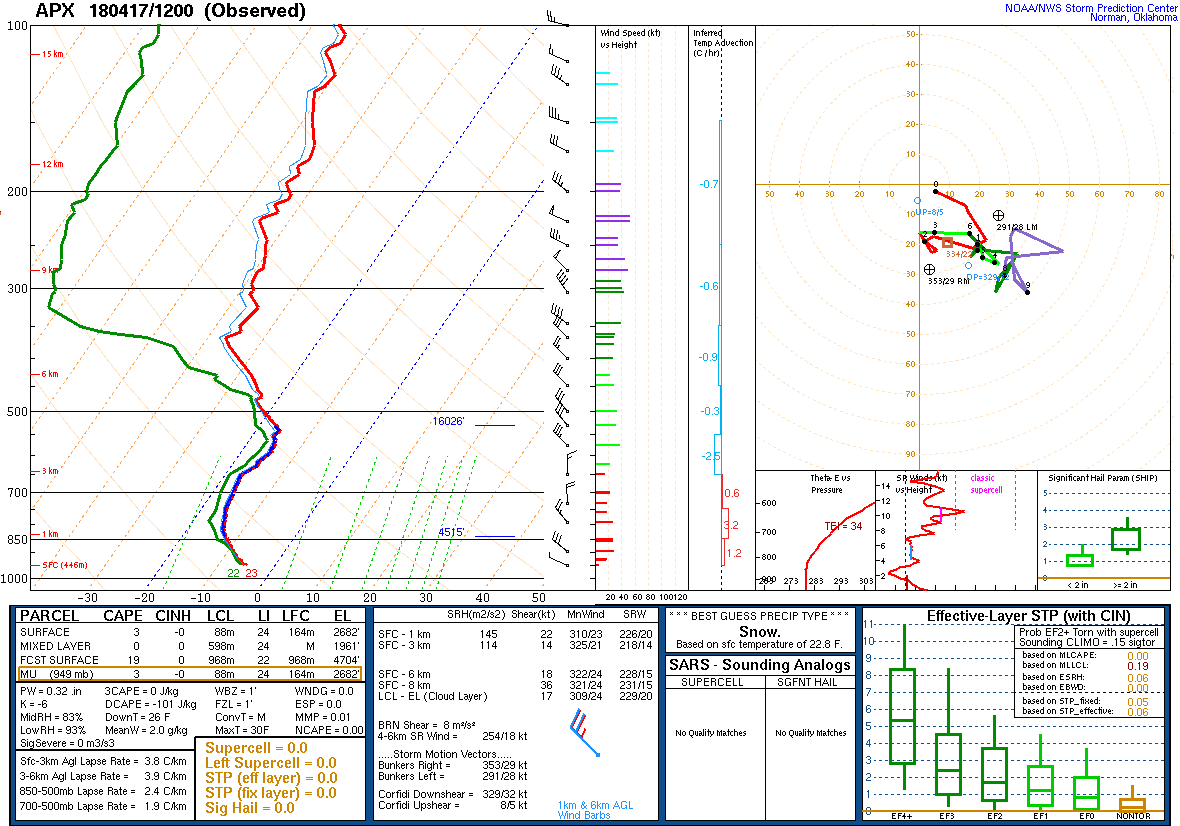
Task: Click the 'Effective-Layer STP (with CIN)' title
Action: pos(1029,616)
